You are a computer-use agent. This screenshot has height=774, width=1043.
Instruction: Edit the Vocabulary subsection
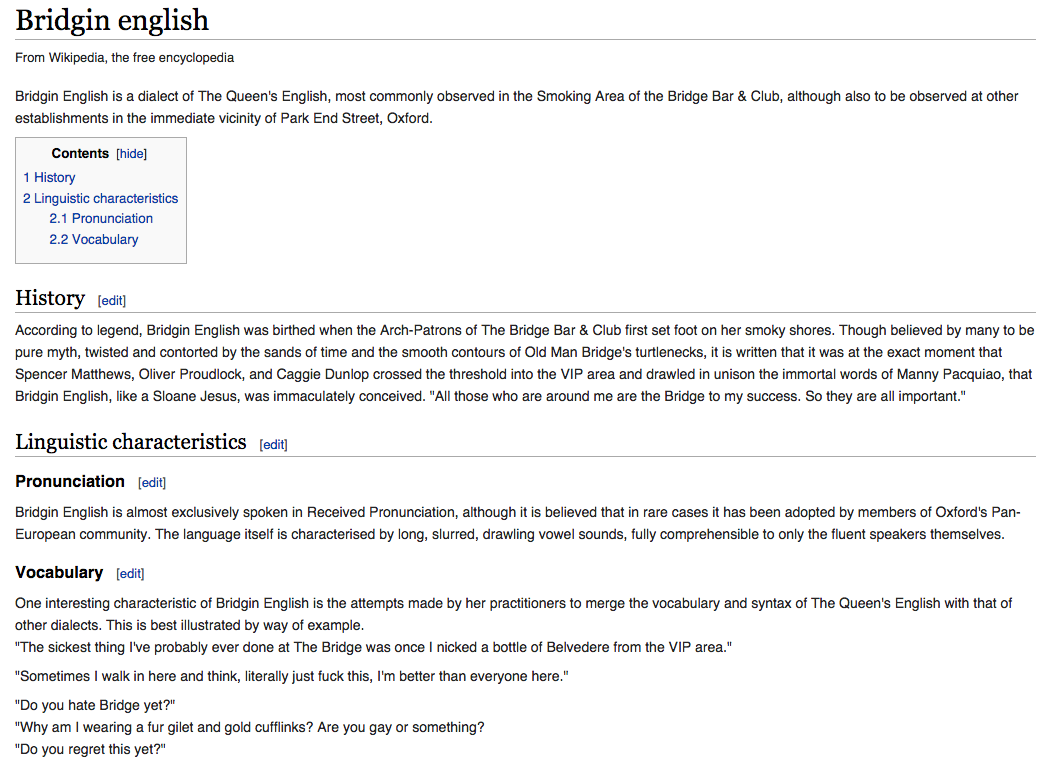pyautogui.click(x=130, y=574)
